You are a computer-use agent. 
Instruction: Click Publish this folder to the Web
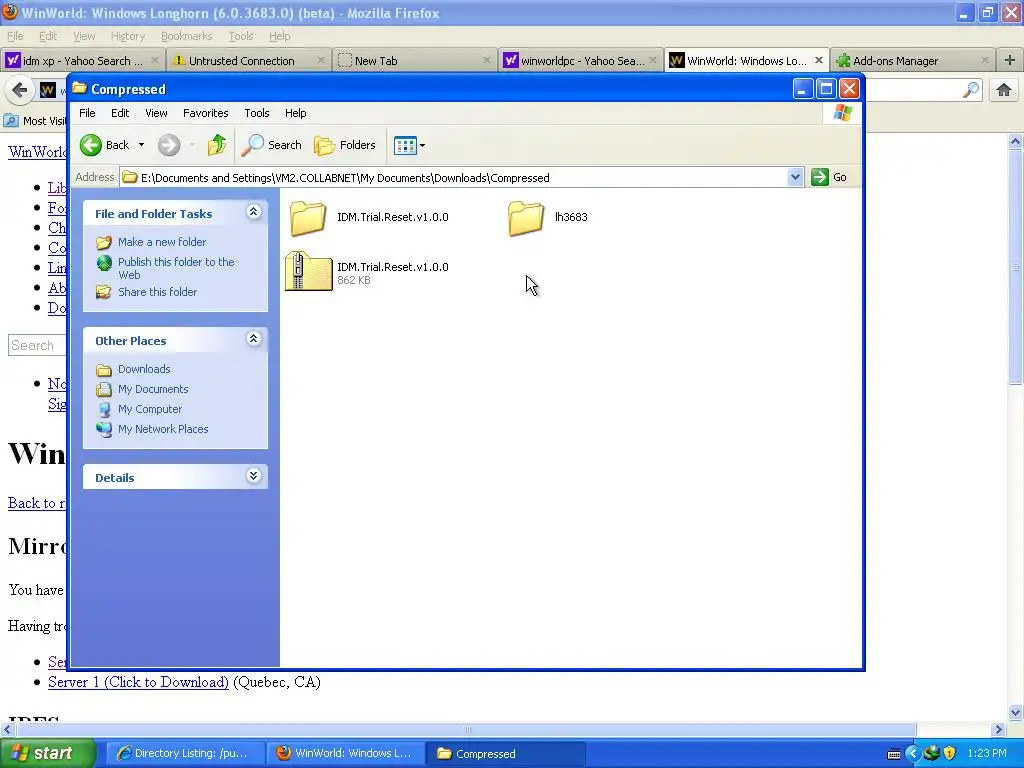(x=176, y=268)
